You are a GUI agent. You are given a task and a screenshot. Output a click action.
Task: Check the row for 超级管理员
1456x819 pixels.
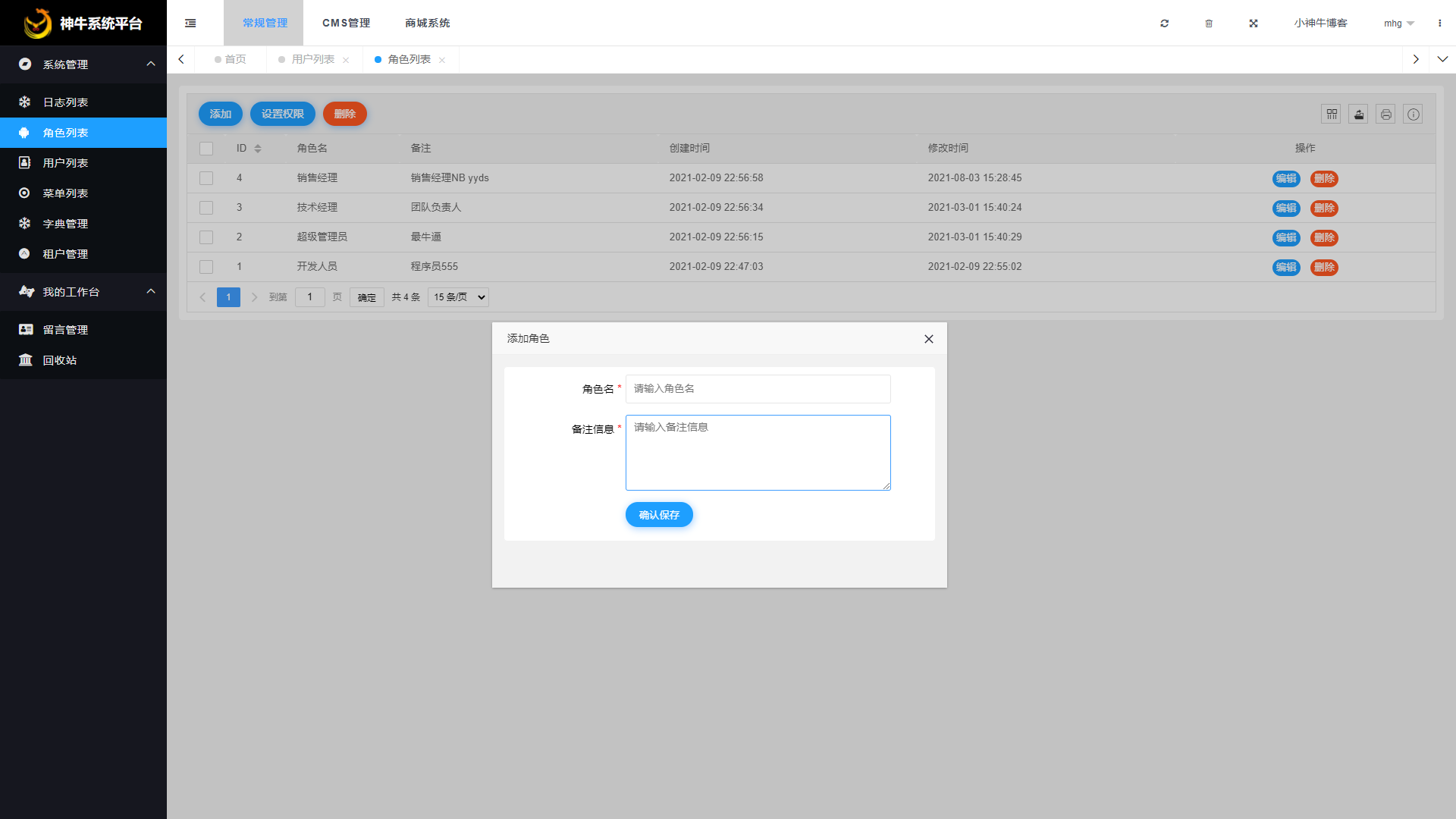point(206,237)
